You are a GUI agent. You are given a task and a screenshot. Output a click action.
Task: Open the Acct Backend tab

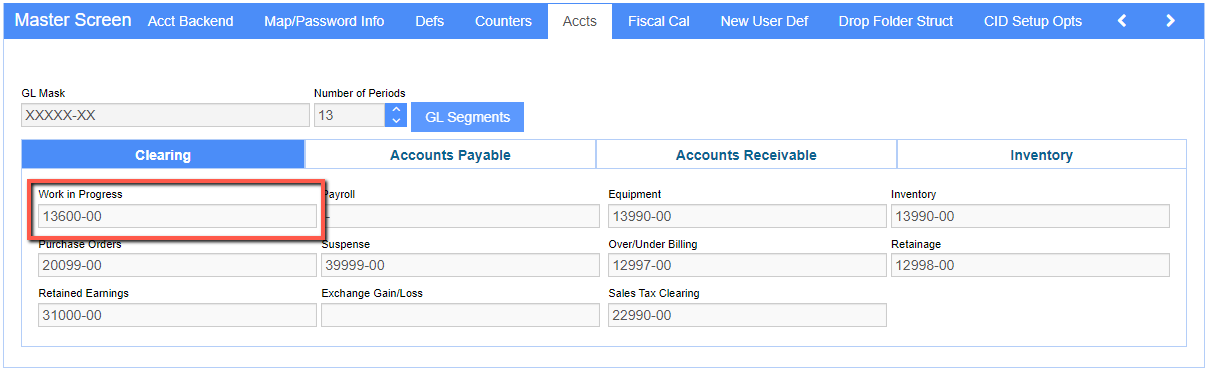coord(190,21)
